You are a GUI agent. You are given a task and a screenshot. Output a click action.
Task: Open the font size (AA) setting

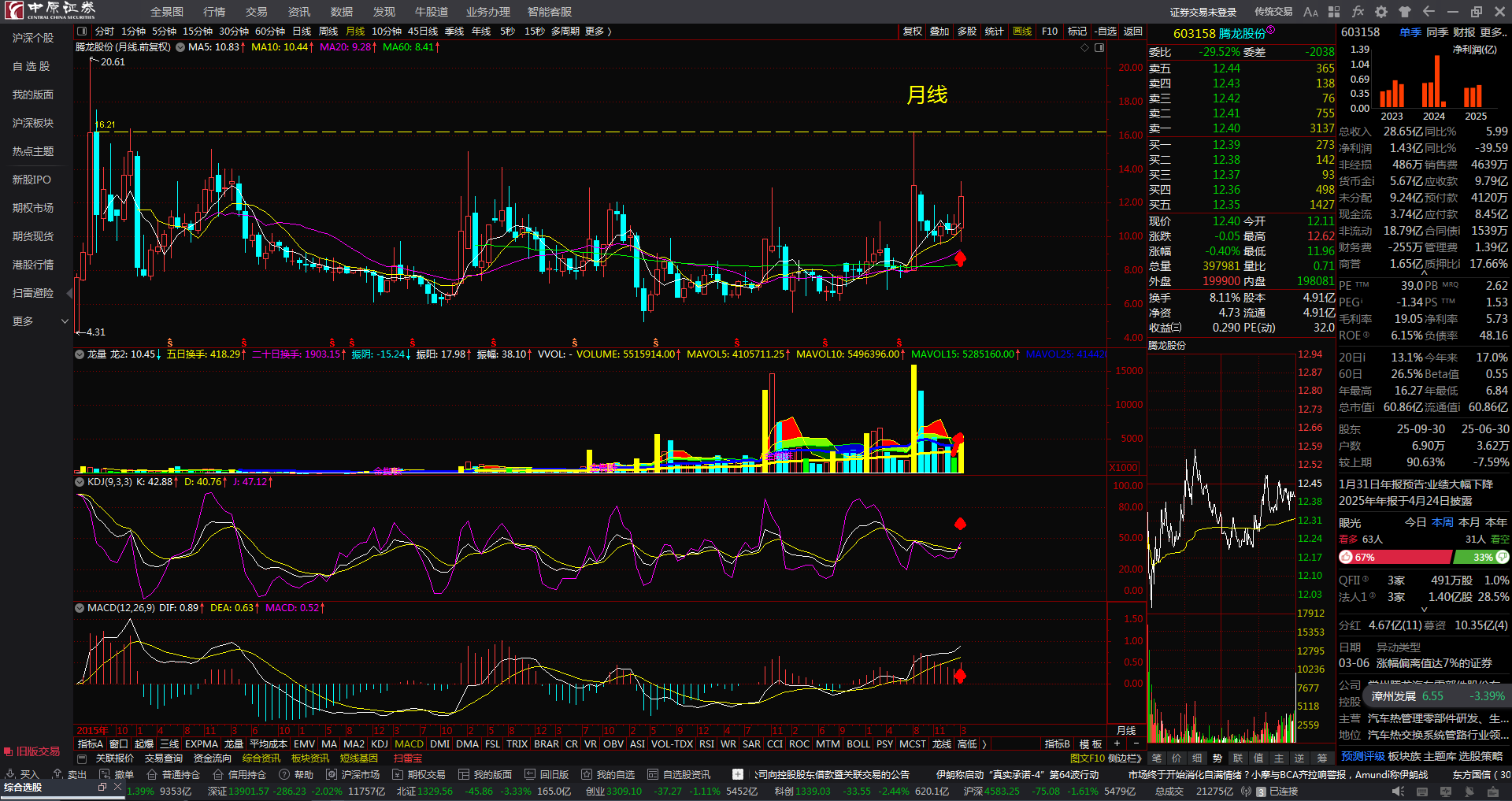(1310, 12)
